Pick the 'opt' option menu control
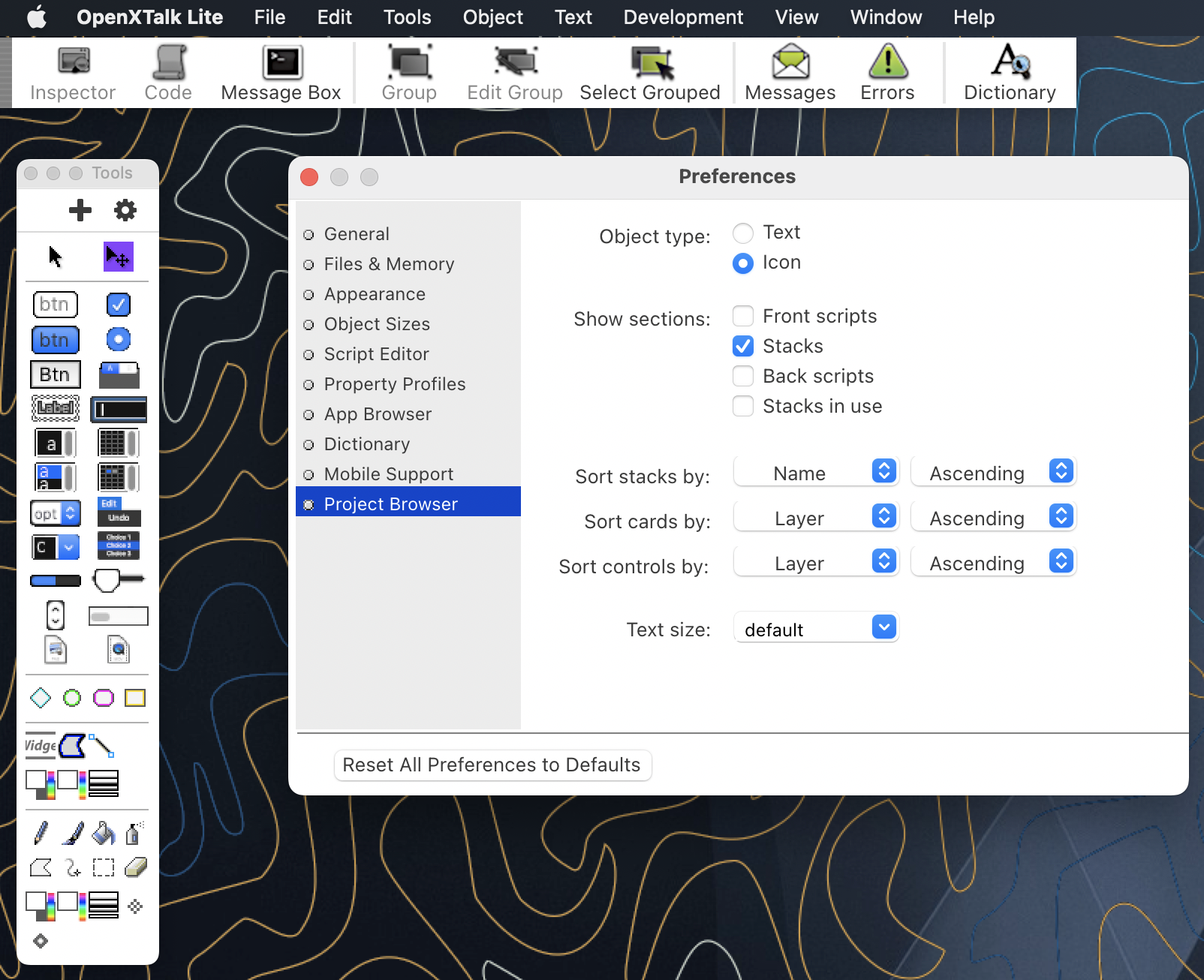 click(56, 513)
